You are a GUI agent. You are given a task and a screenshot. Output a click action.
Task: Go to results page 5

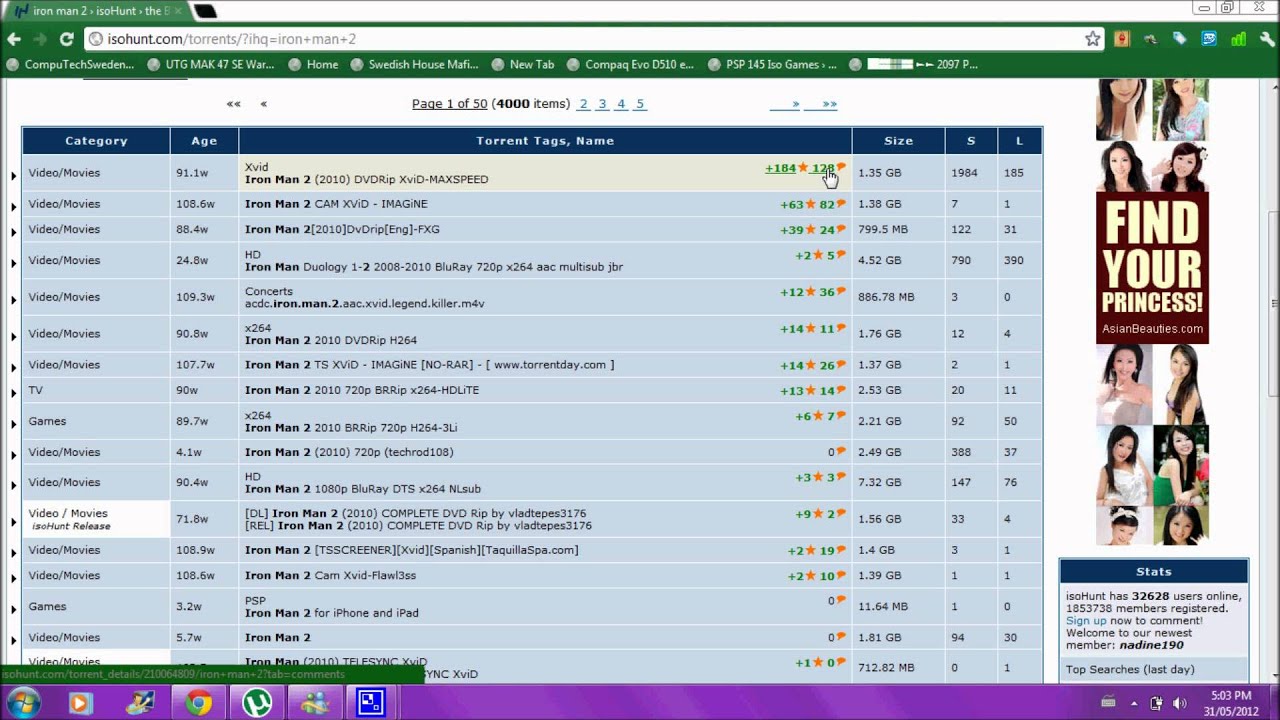point(640,104)
